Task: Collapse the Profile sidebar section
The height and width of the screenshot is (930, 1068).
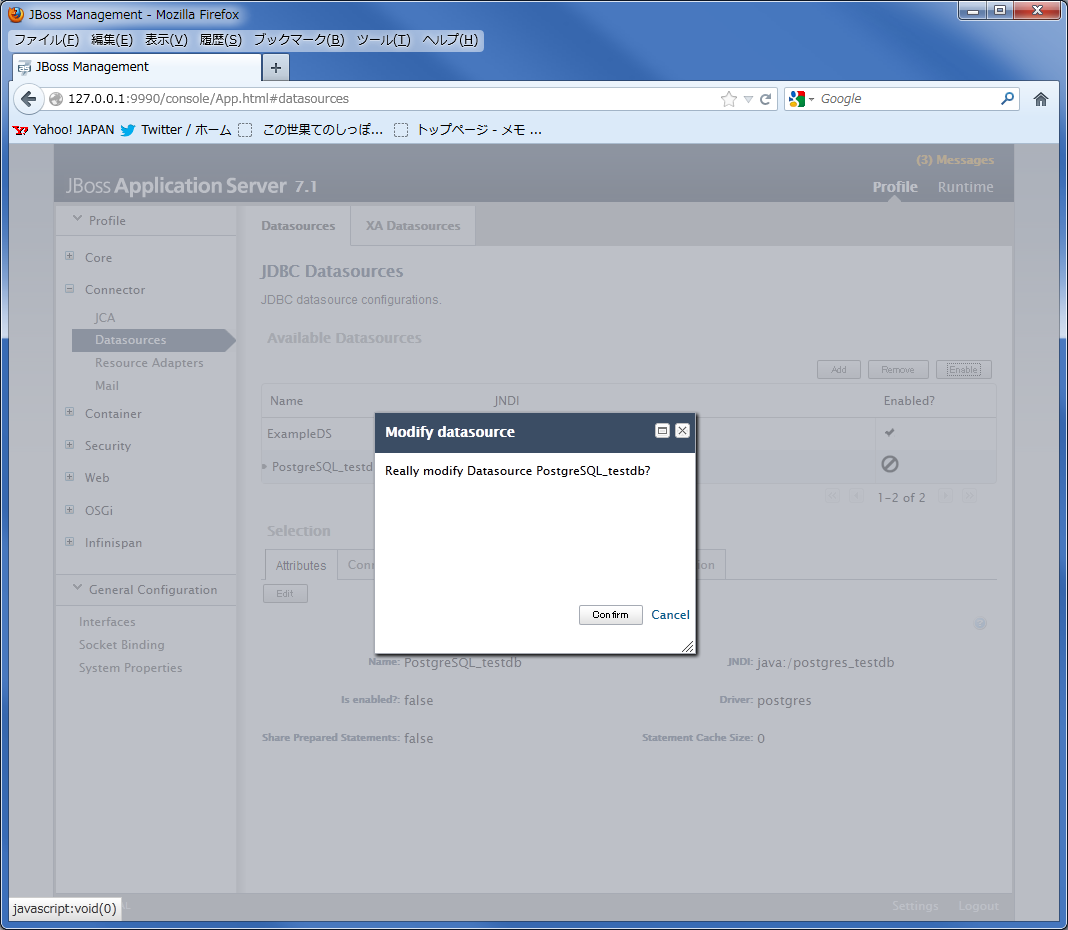Action: point(77,219)
